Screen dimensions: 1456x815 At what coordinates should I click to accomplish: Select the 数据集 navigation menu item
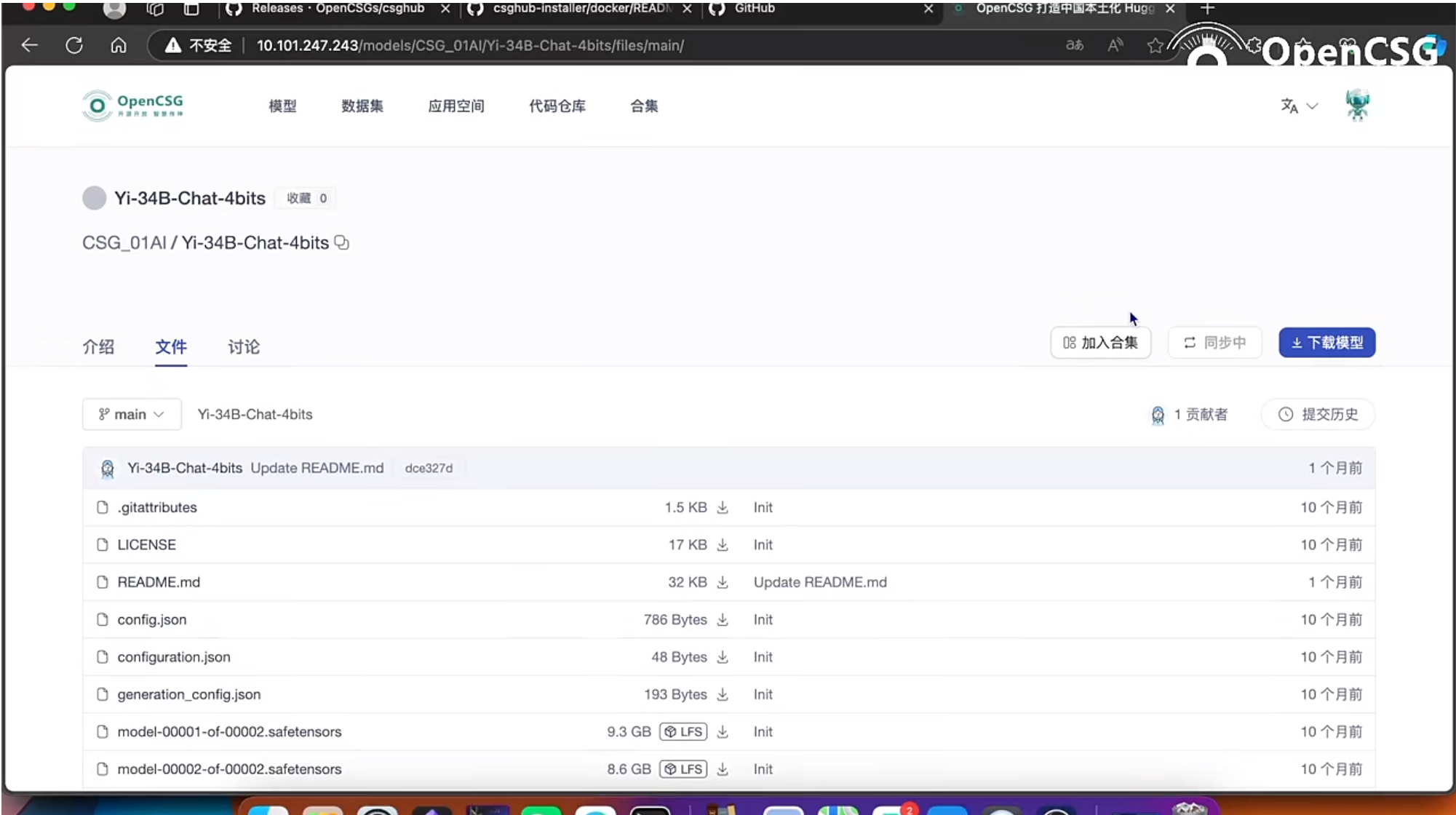coord(362,106)
